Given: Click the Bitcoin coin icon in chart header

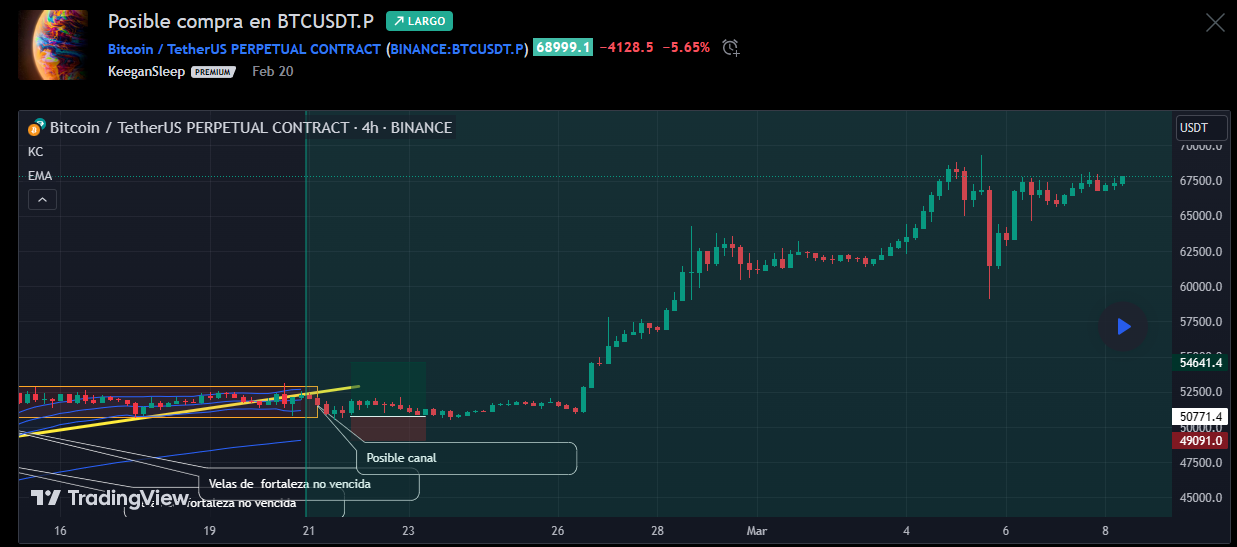Looking at the screenshot, I should [x=36, y=128].
